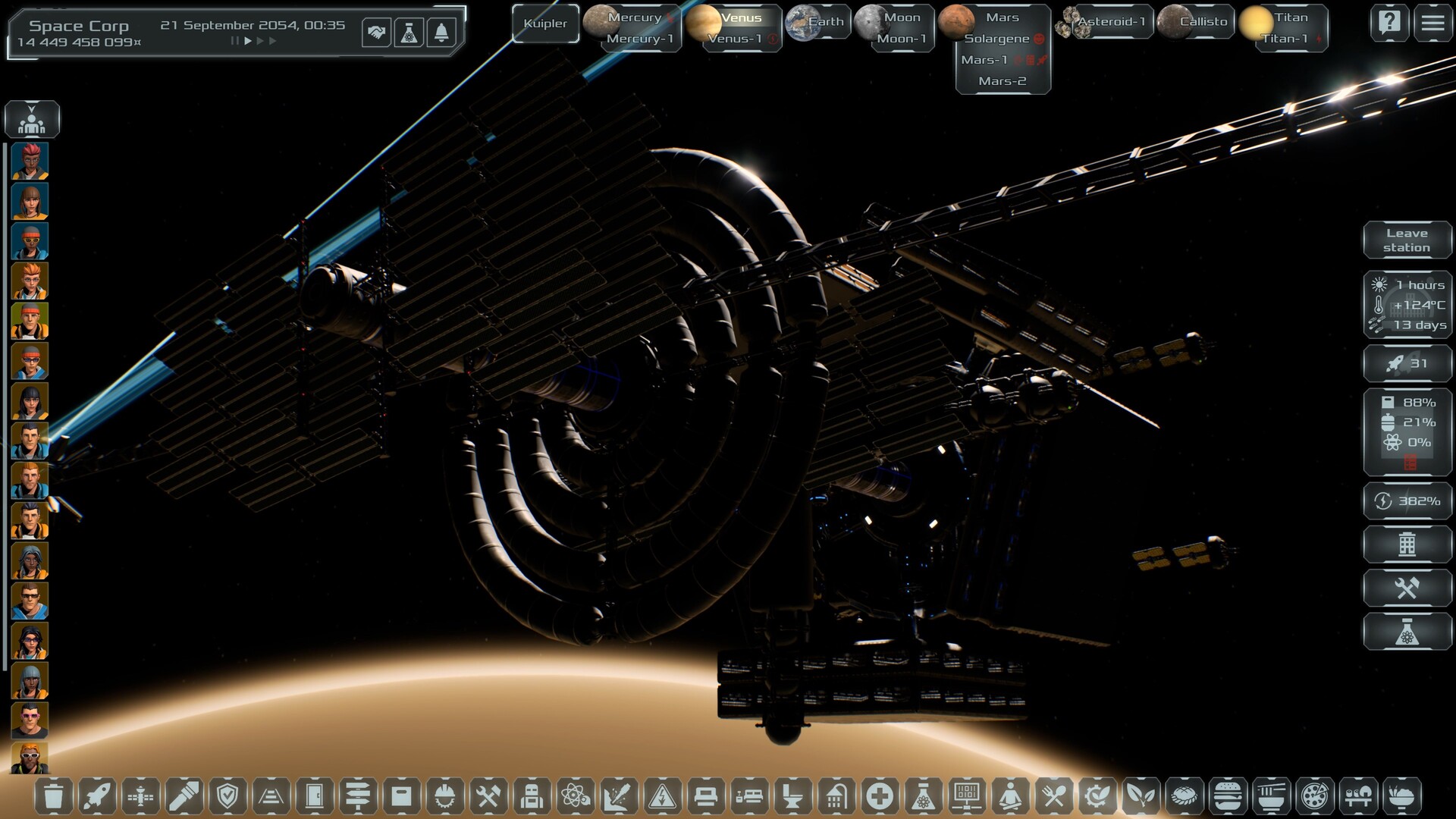1456x819 pixels.
Task: Expand the Mercury planet entry
Action: point(635,17)
